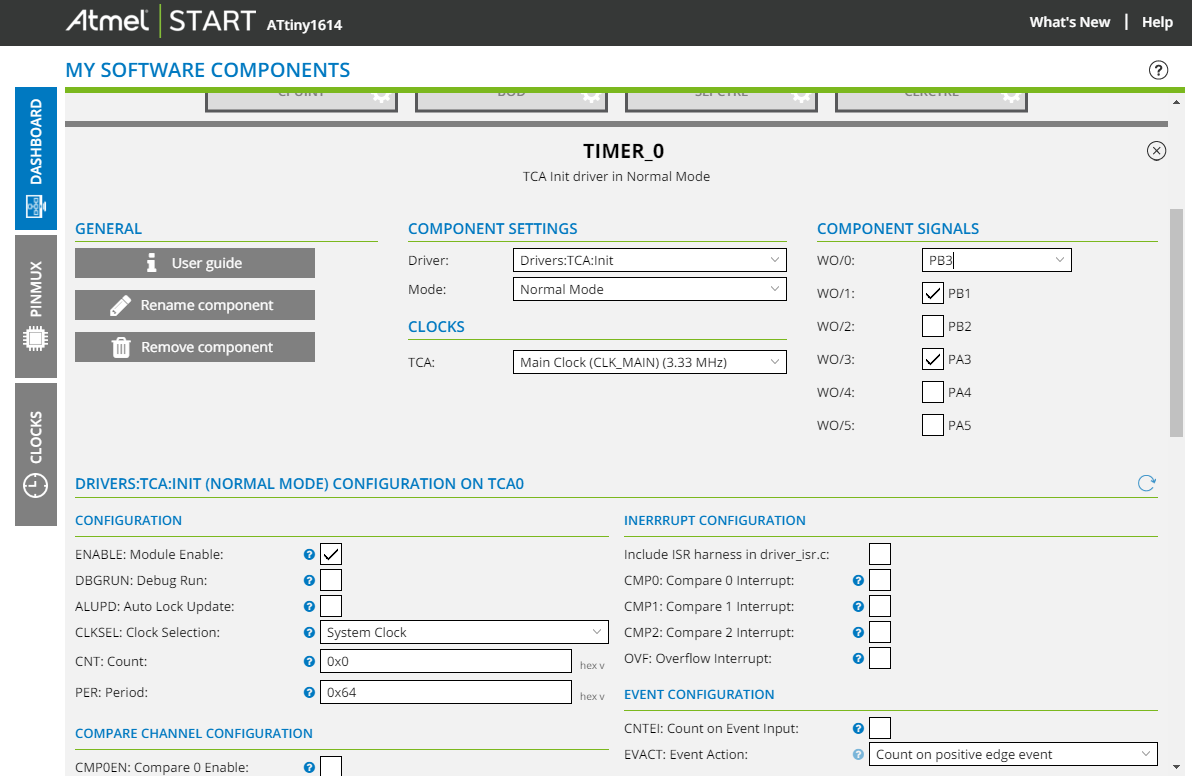
Task: Close the TIMER_0 configuration panel
Action: click(x=1156, y=151)
